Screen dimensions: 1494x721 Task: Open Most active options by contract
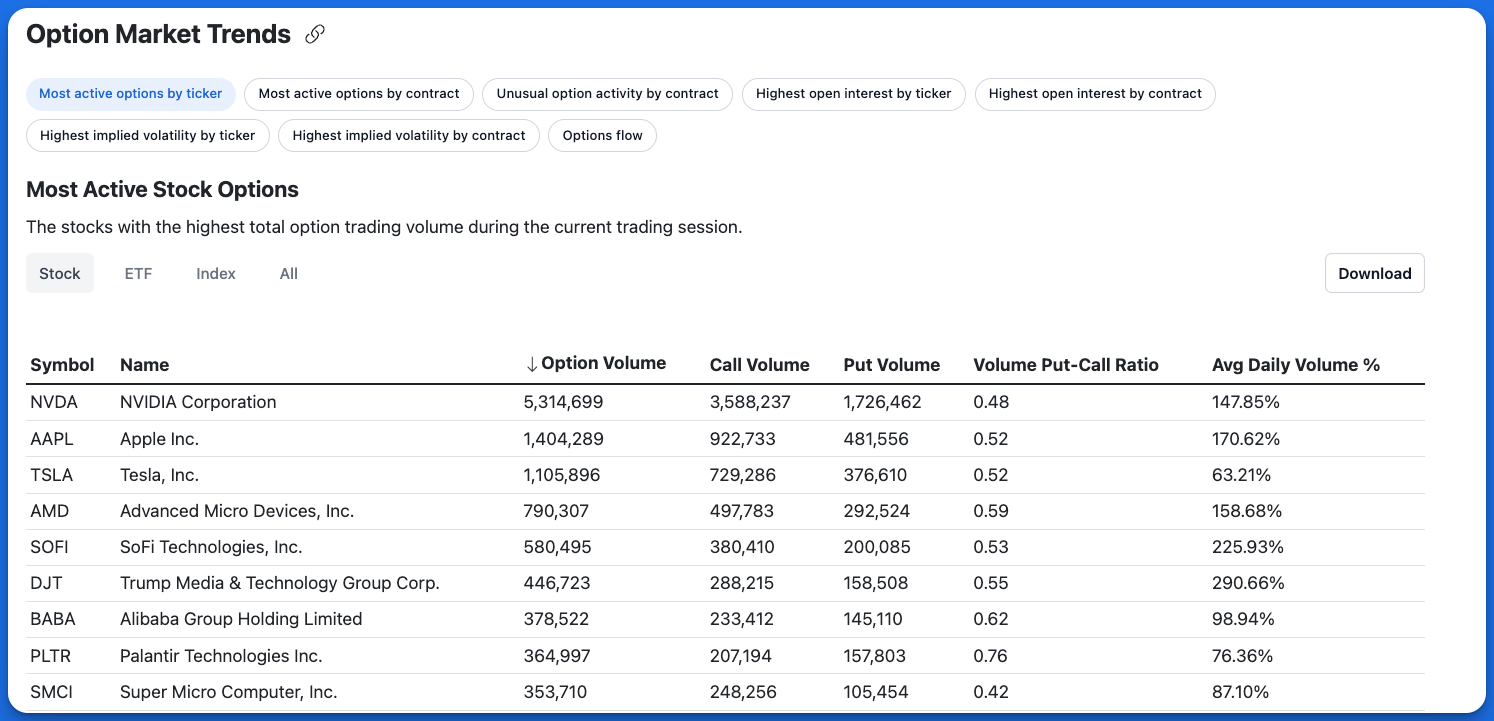359,94
